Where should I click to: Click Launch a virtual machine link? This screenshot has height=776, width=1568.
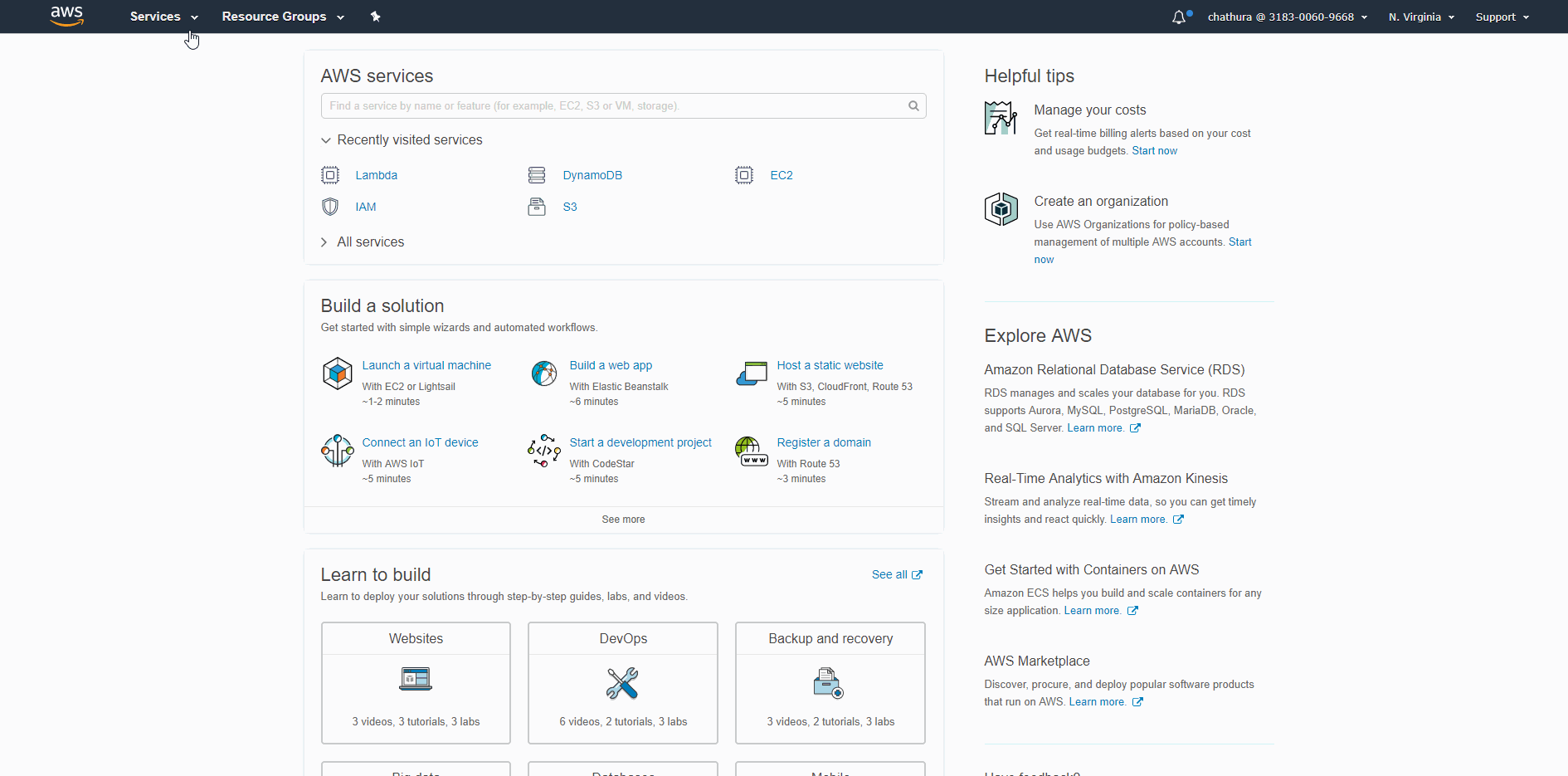coord(426,365)
